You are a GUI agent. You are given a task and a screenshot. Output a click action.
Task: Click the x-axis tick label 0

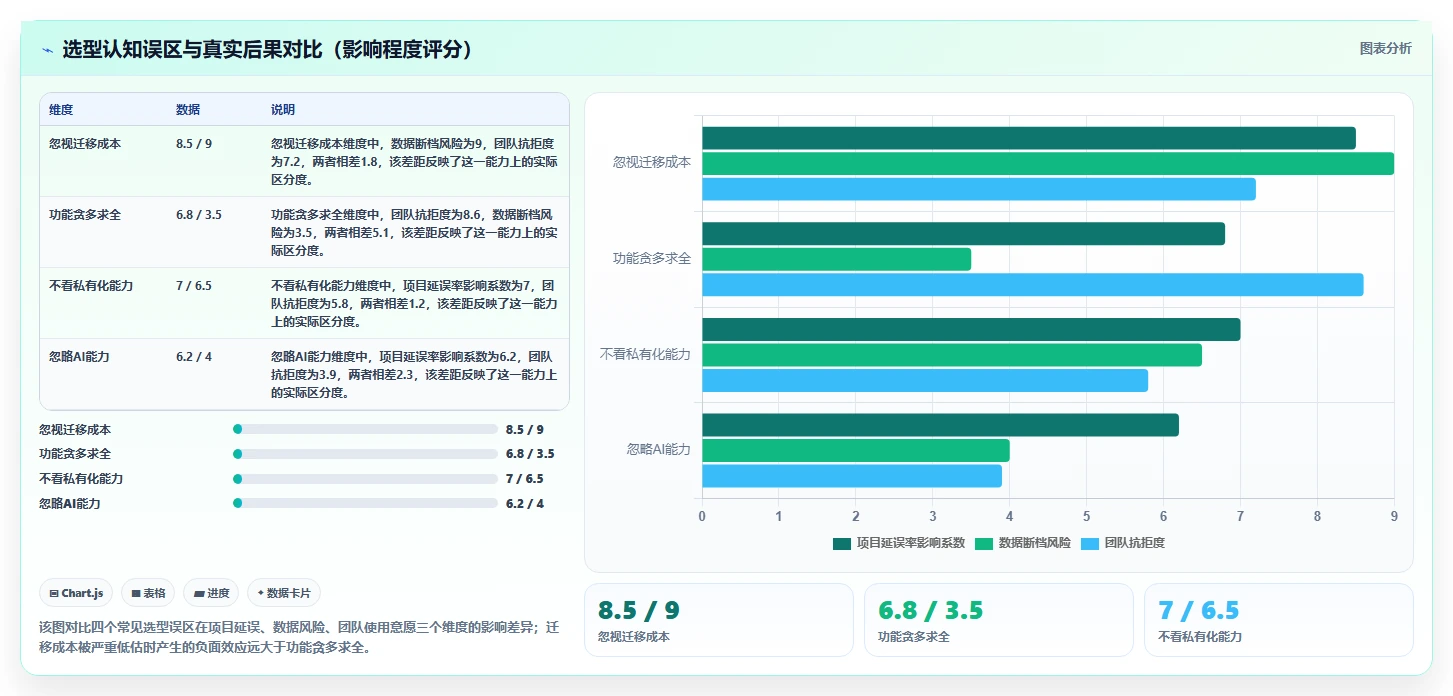[702, 516]
